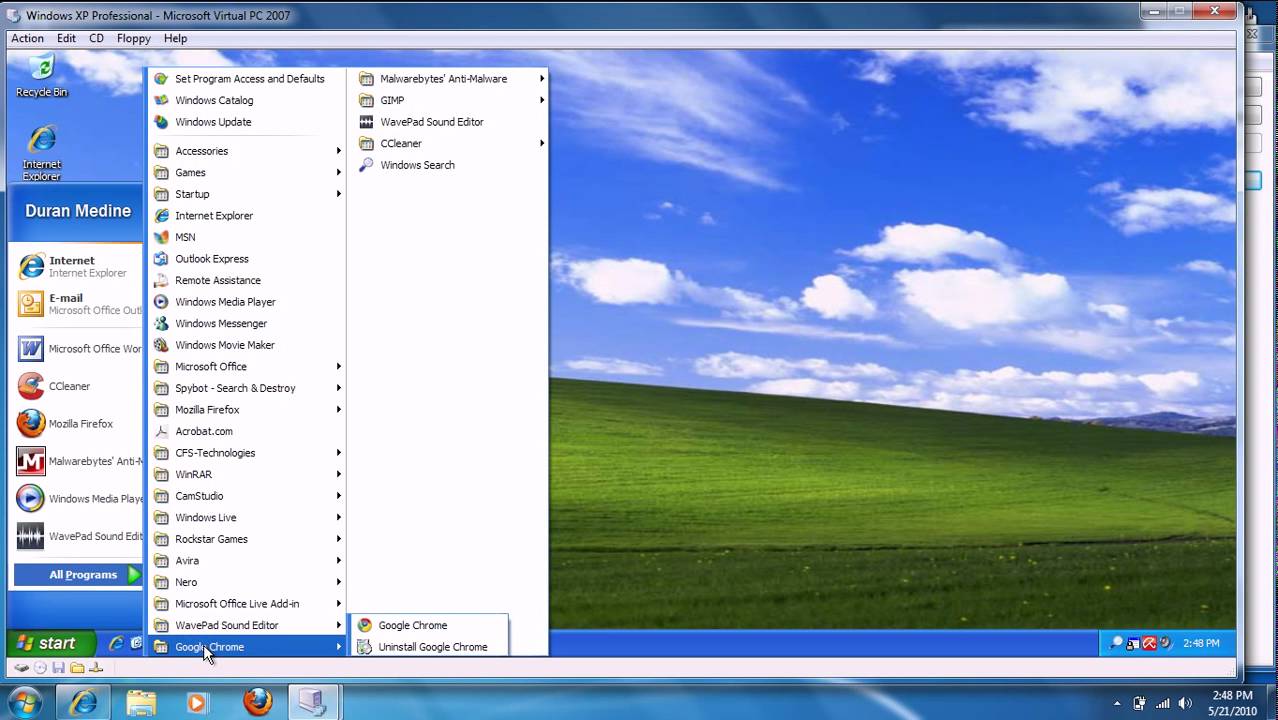Open Windows Search in programs list
Image resolution: width=1278 pixels, height=720 pixels.
[416, 165]
